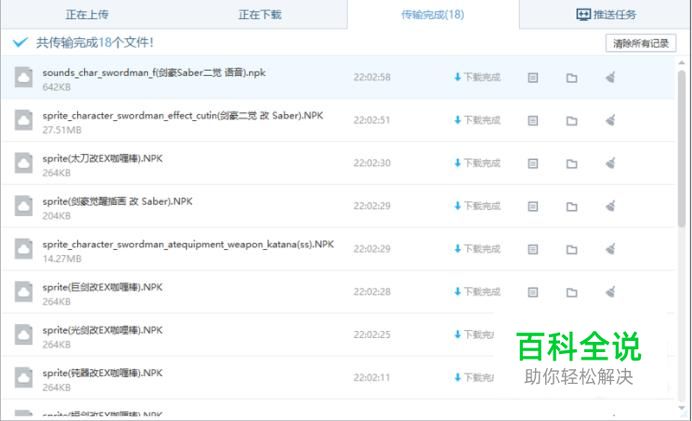Click the 22:02:11 timestamp
The width and height of the screenshot is (692, 421).
click(372, 377)
